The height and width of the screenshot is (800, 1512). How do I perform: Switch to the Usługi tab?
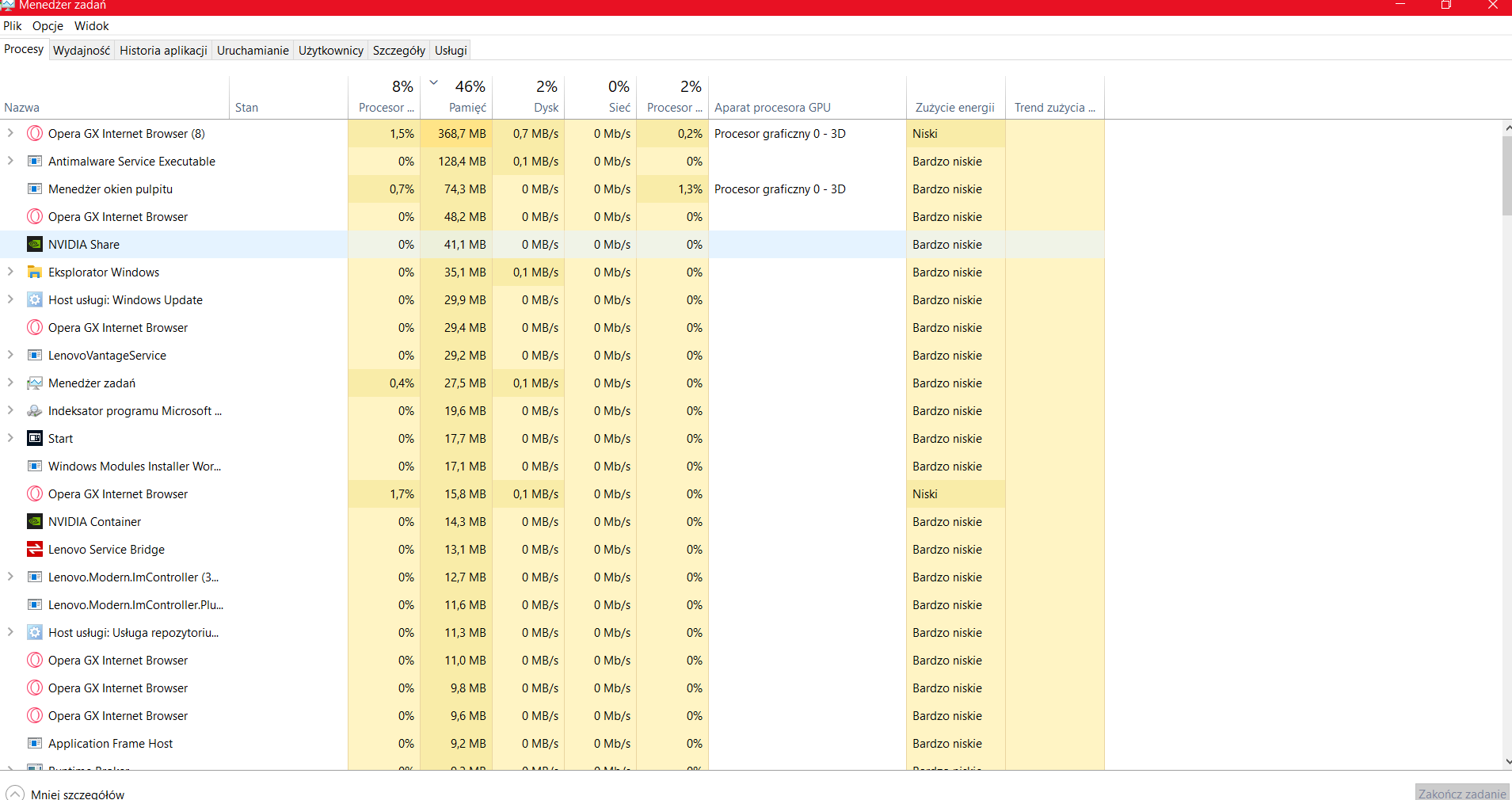point(451,51)
